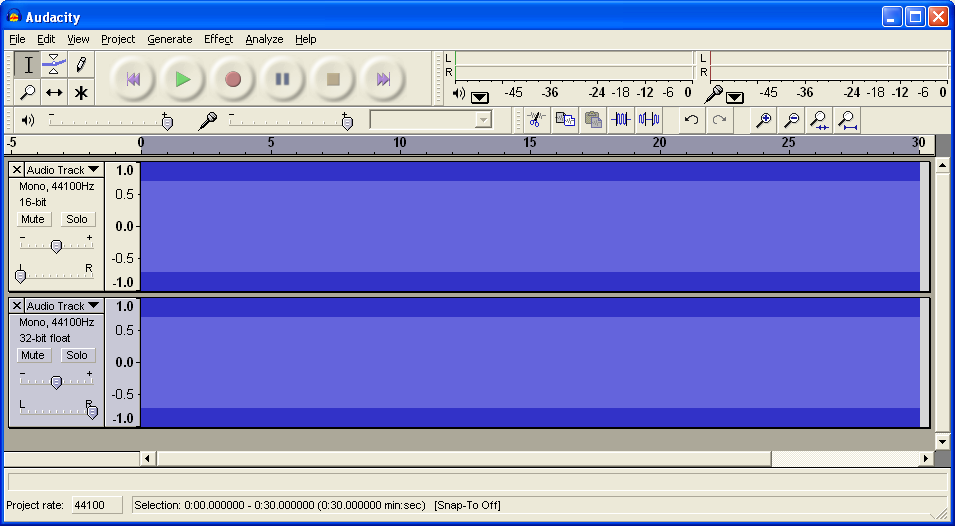Image resolution: width=955 pixels, height=526 pixels.
Task: Click the Snap-To Off status text
Action: click(x=467, y=505)
